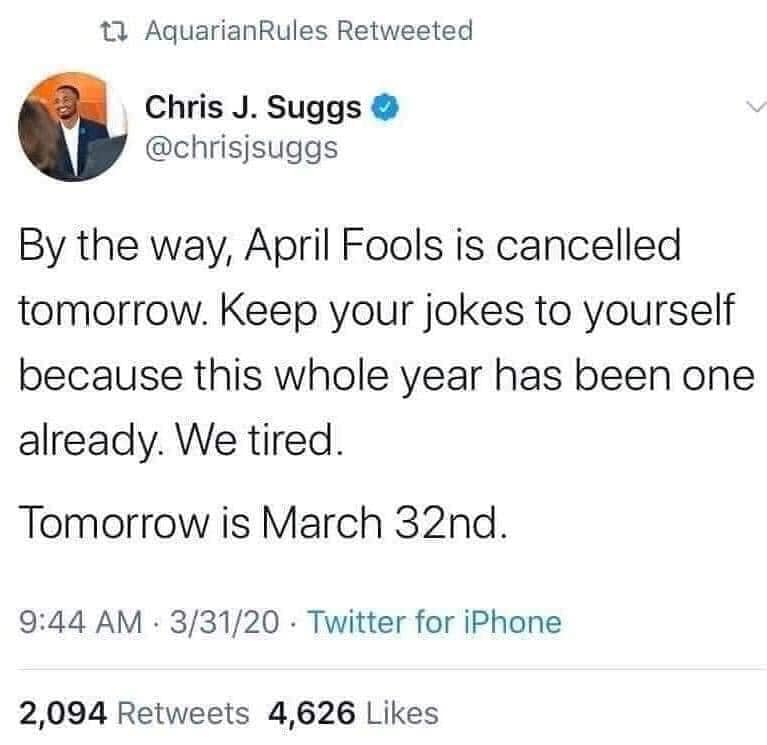Click the word Retweeted in header
Screen dimensions: 767x745
pyautogui.click(x=406, y=31)
